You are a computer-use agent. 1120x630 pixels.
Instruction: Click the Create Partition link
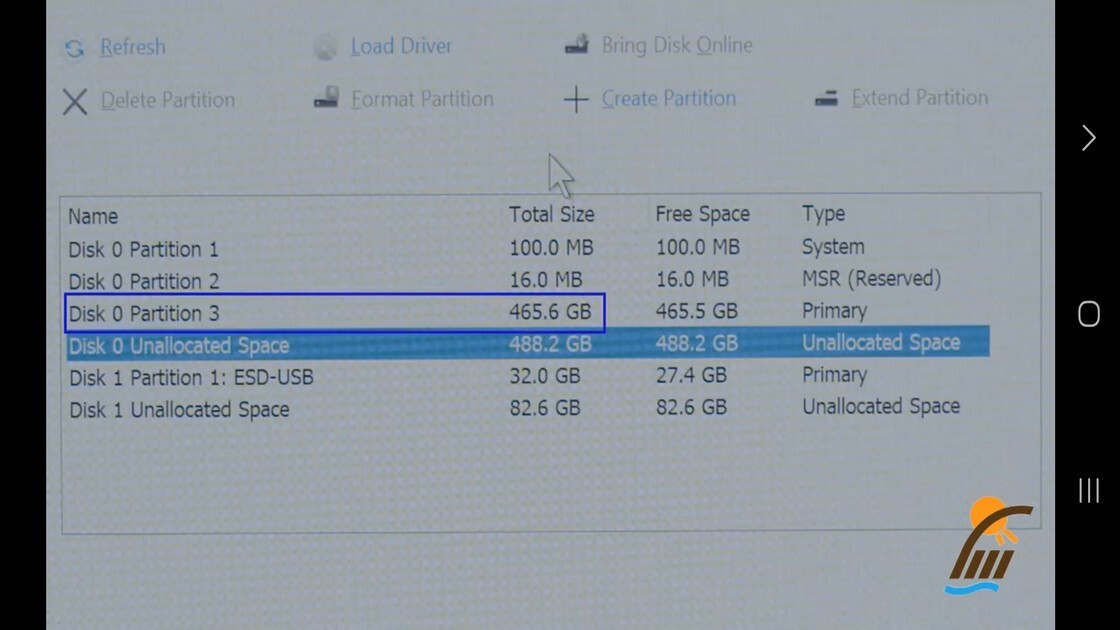669,98
